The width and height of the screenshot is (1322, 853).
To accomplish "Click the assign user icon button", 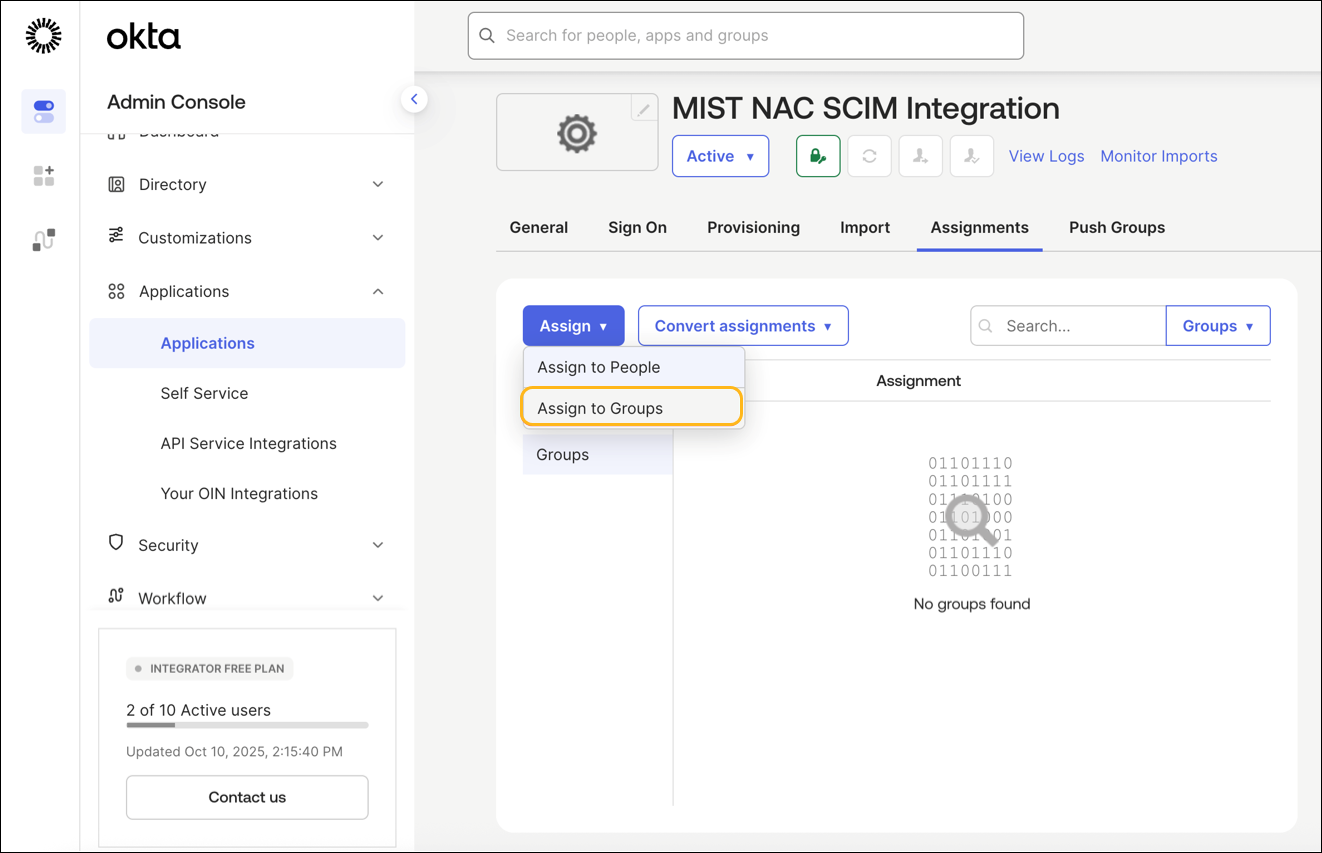I will (920, 156).
